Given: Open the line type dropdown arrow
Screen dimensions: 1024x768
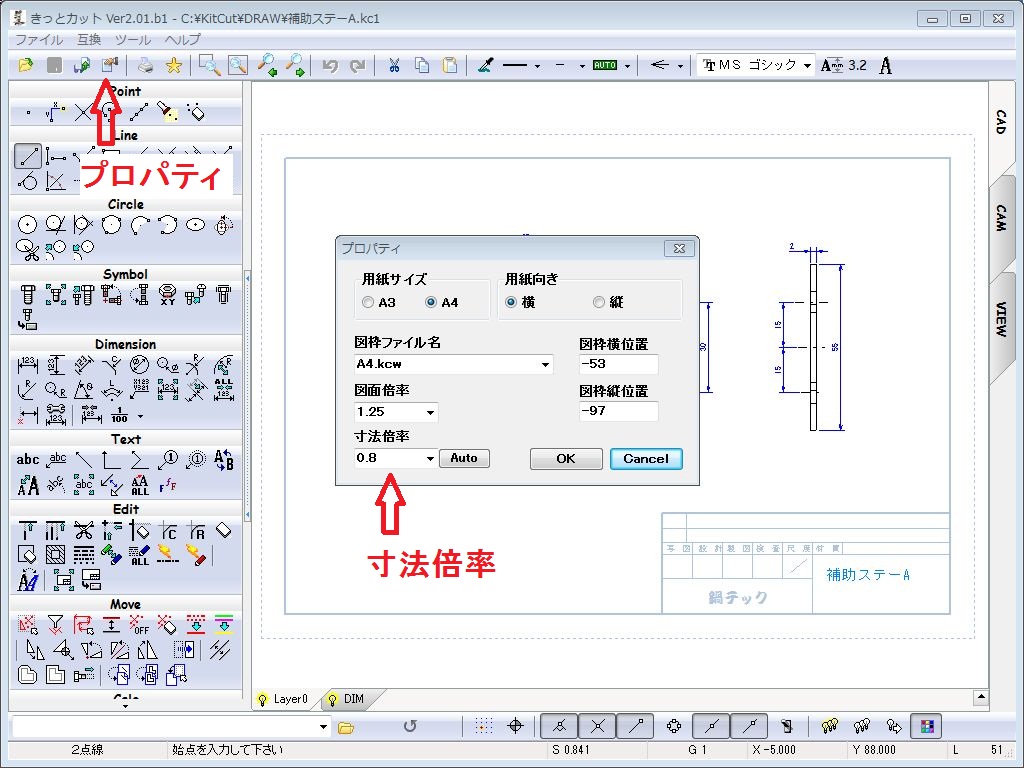Looking at the screenshot, I should (537, 66).
